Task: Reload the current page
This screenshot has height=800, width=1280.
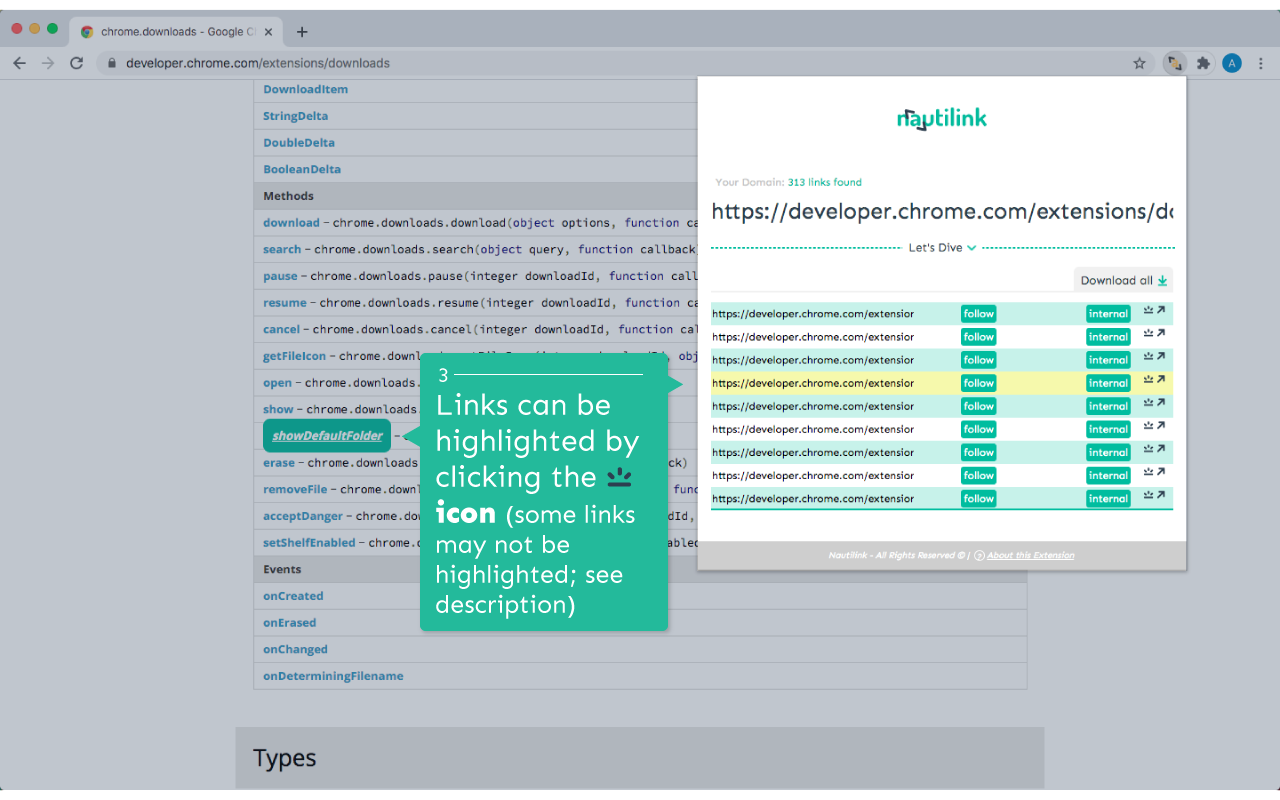Action: point(77,63)
